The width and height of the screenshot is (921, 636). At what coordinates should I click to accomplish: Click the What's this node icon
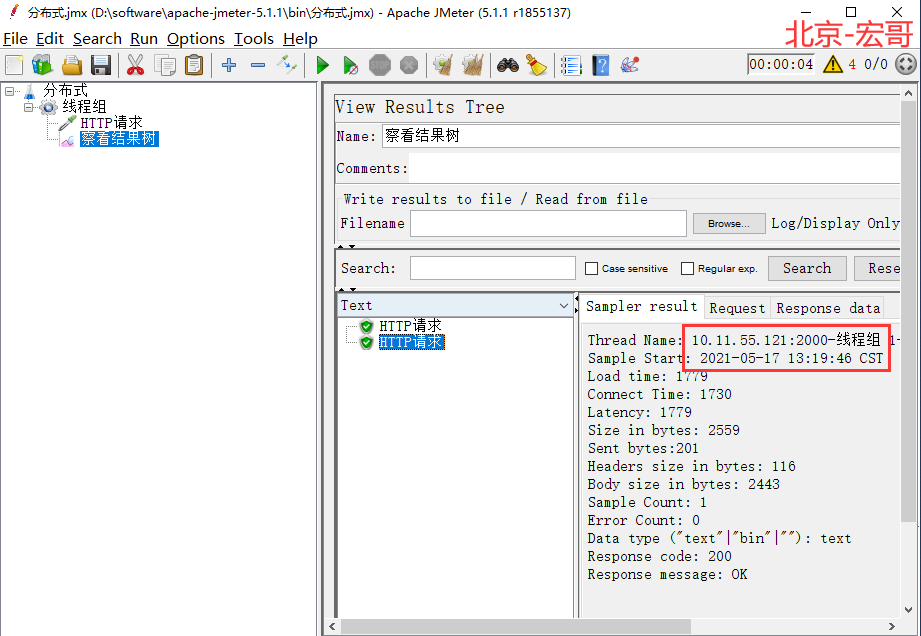[x=629, y=65]
